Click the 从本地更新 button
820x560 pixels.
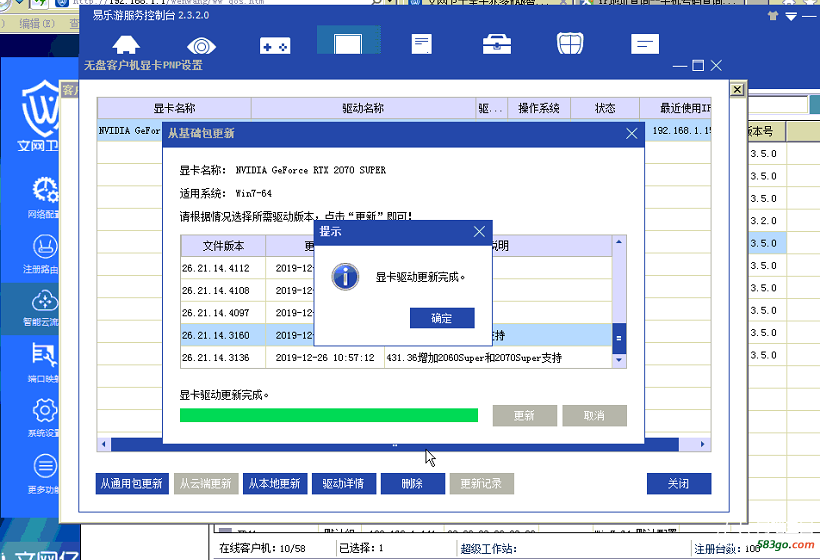pyautogui.click(x=274, y=484)
